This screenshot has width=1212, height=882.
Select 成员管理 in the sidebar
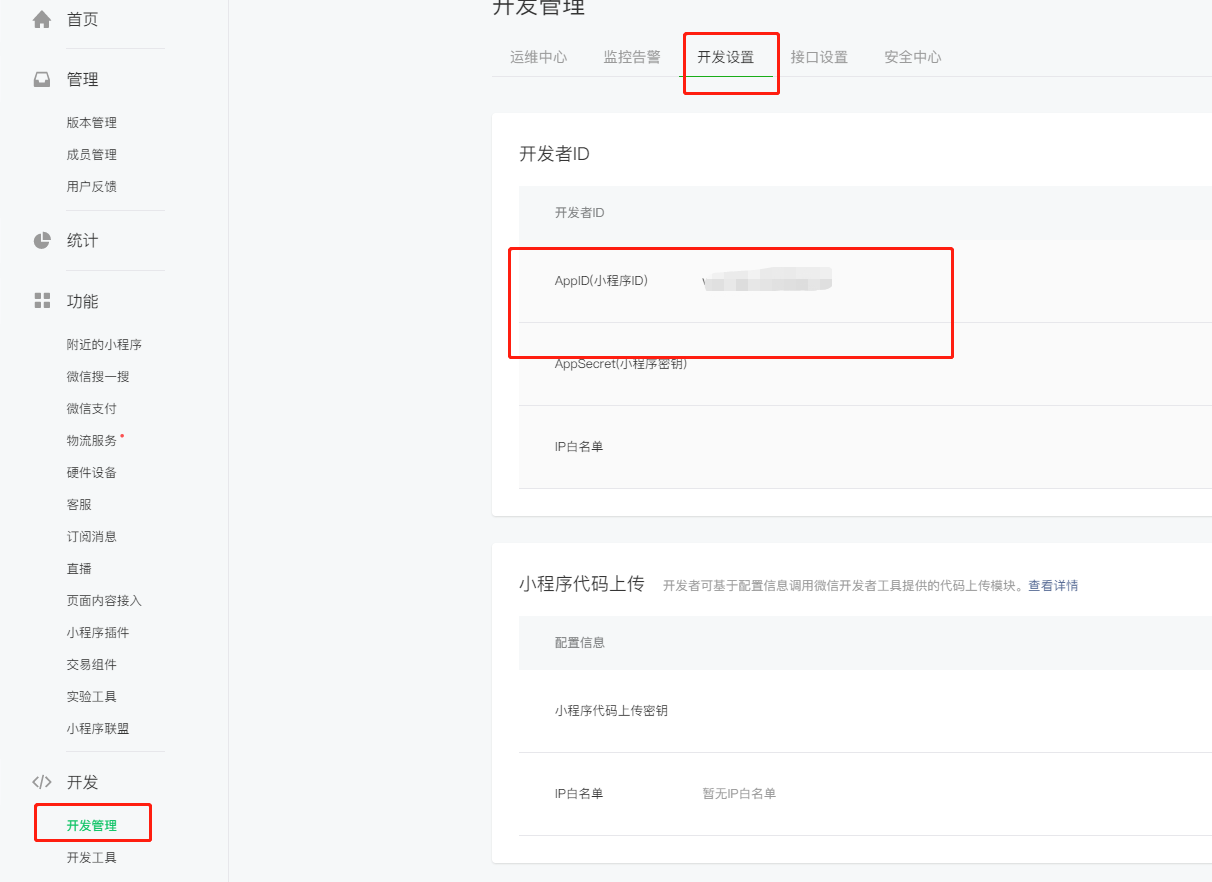(x=92, y=155)
